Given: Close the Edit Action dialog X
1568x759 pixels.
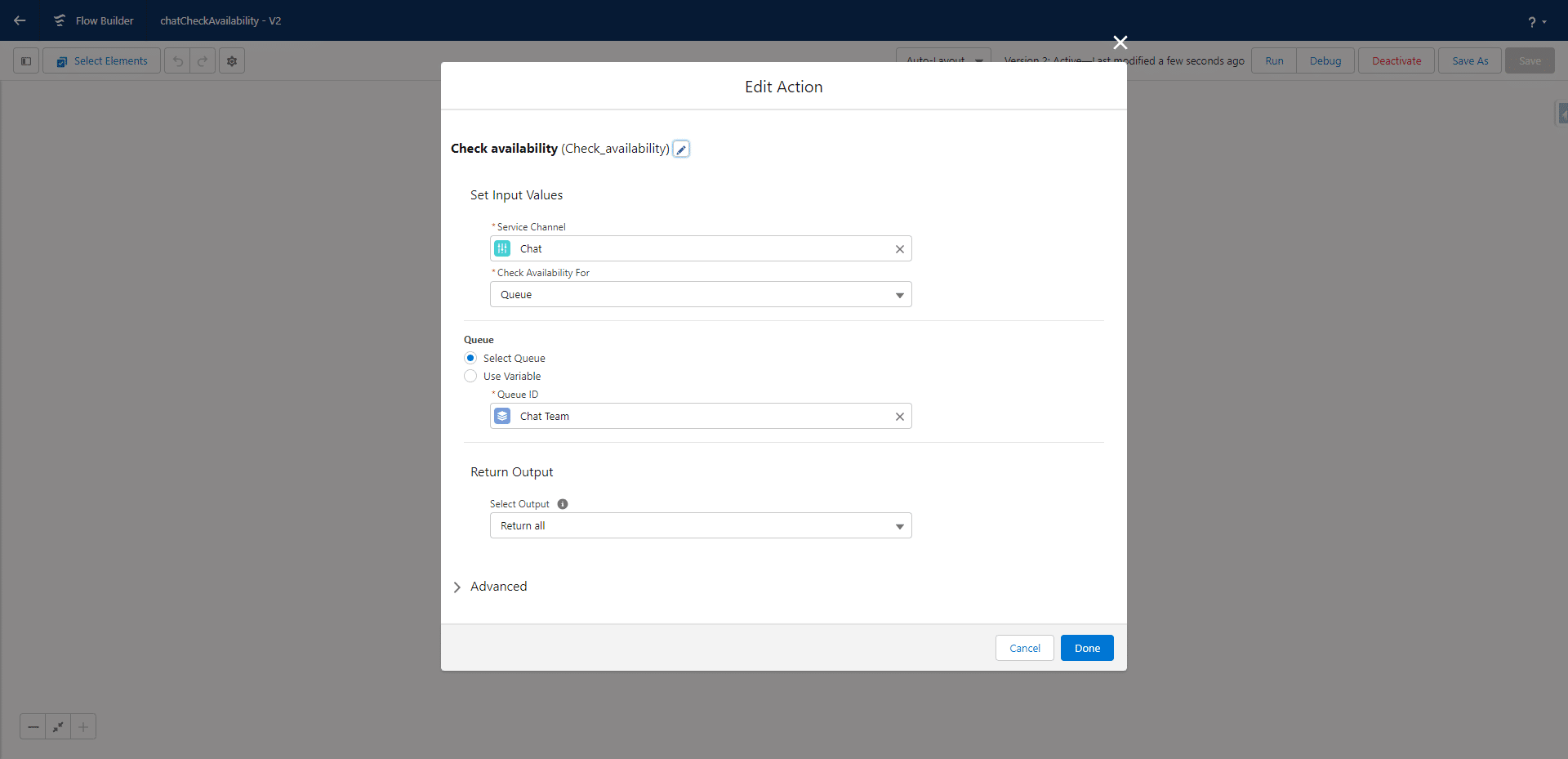Looking at the screenshot, I should pyautogui.click(x=1120, y=42).
